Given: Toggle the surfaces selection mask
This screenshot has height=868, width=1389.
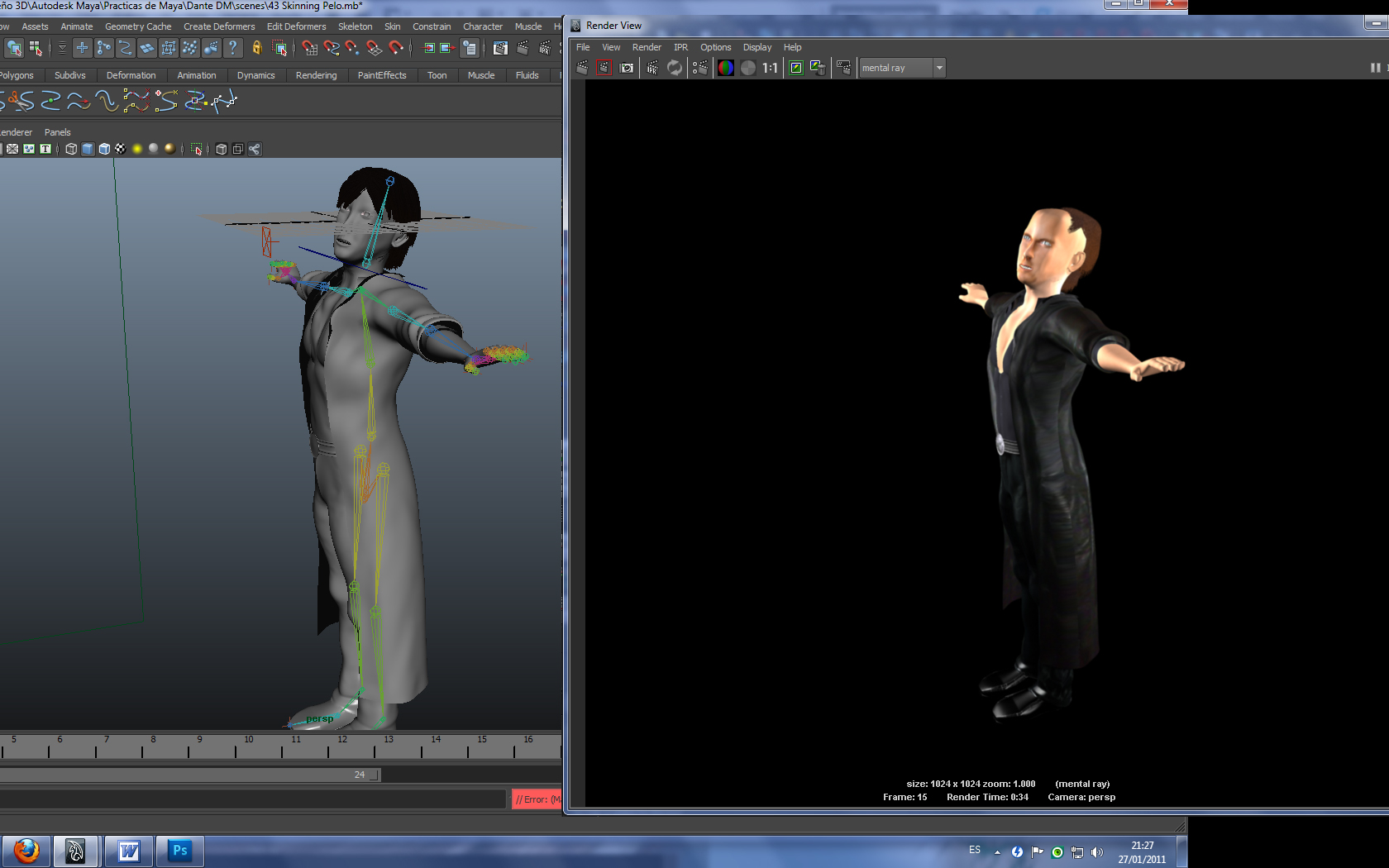Looking at the screenshot, I should tap(146, 48).
